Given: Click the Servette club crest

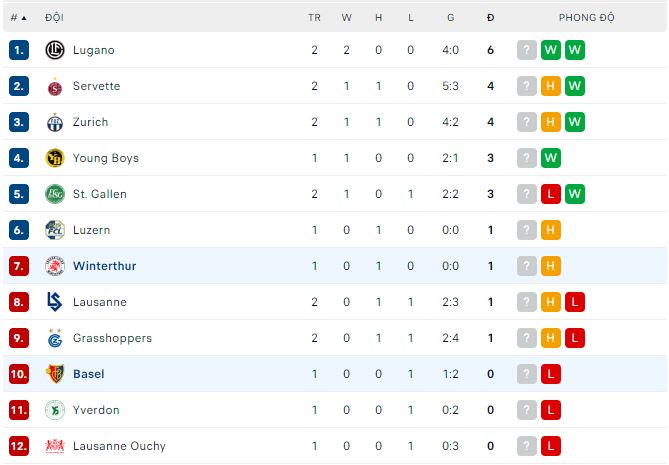Looking at the screenshot, I should (x=55, y=86).
